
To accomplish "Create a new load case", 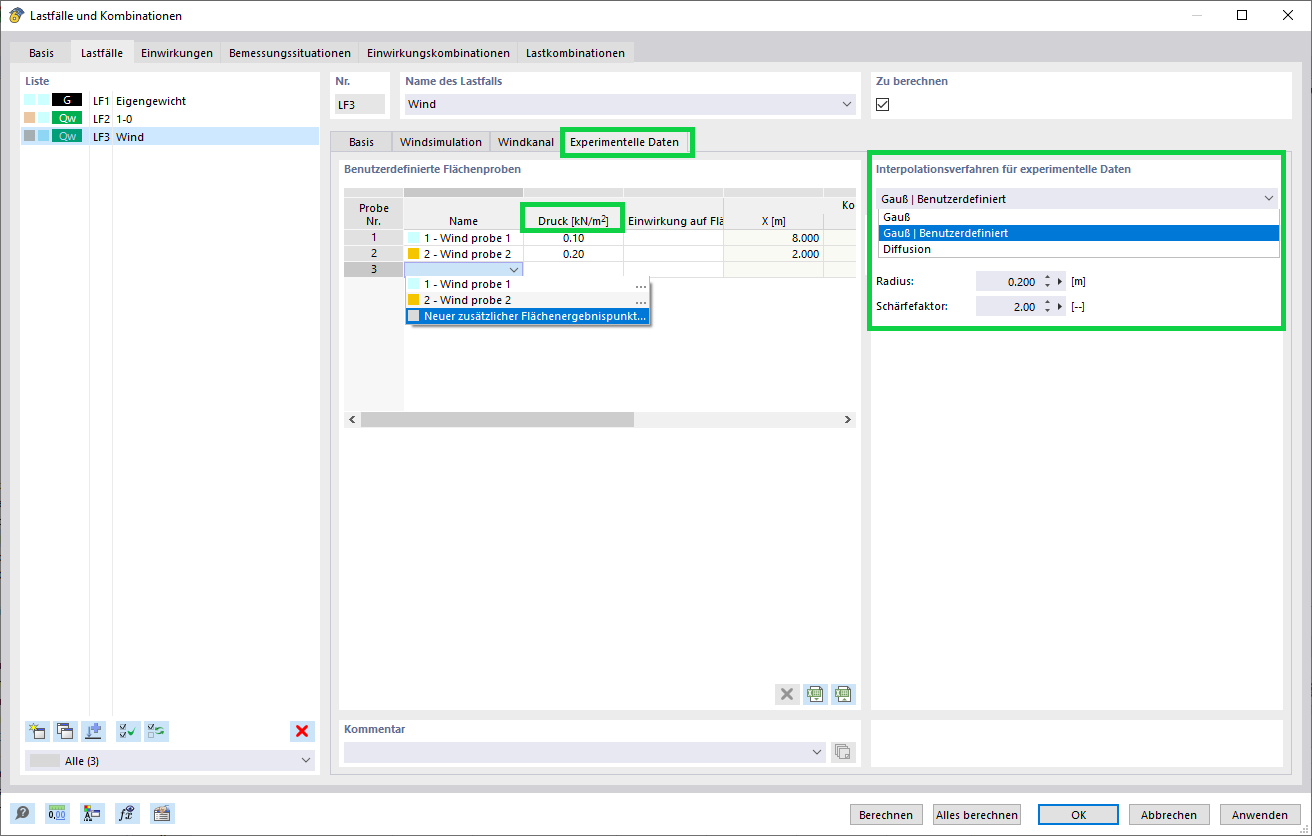I will click(x=37, y=731).
